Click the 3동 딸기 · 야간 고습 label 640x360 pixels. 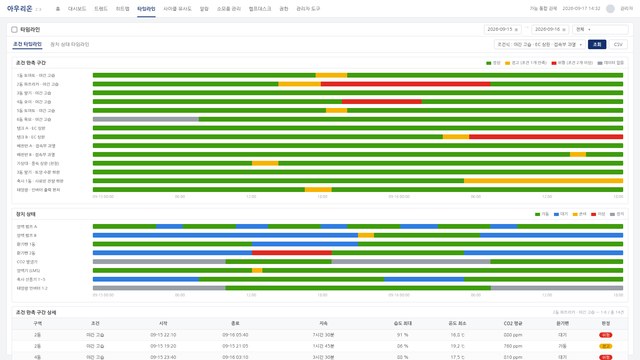34,93
